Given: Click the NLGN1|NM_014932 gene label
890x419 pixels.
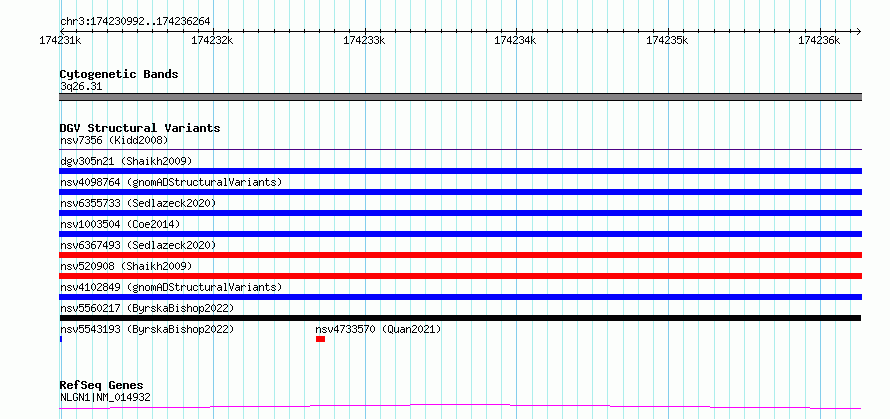Looking at the screenshot, I should coord(106,397).
